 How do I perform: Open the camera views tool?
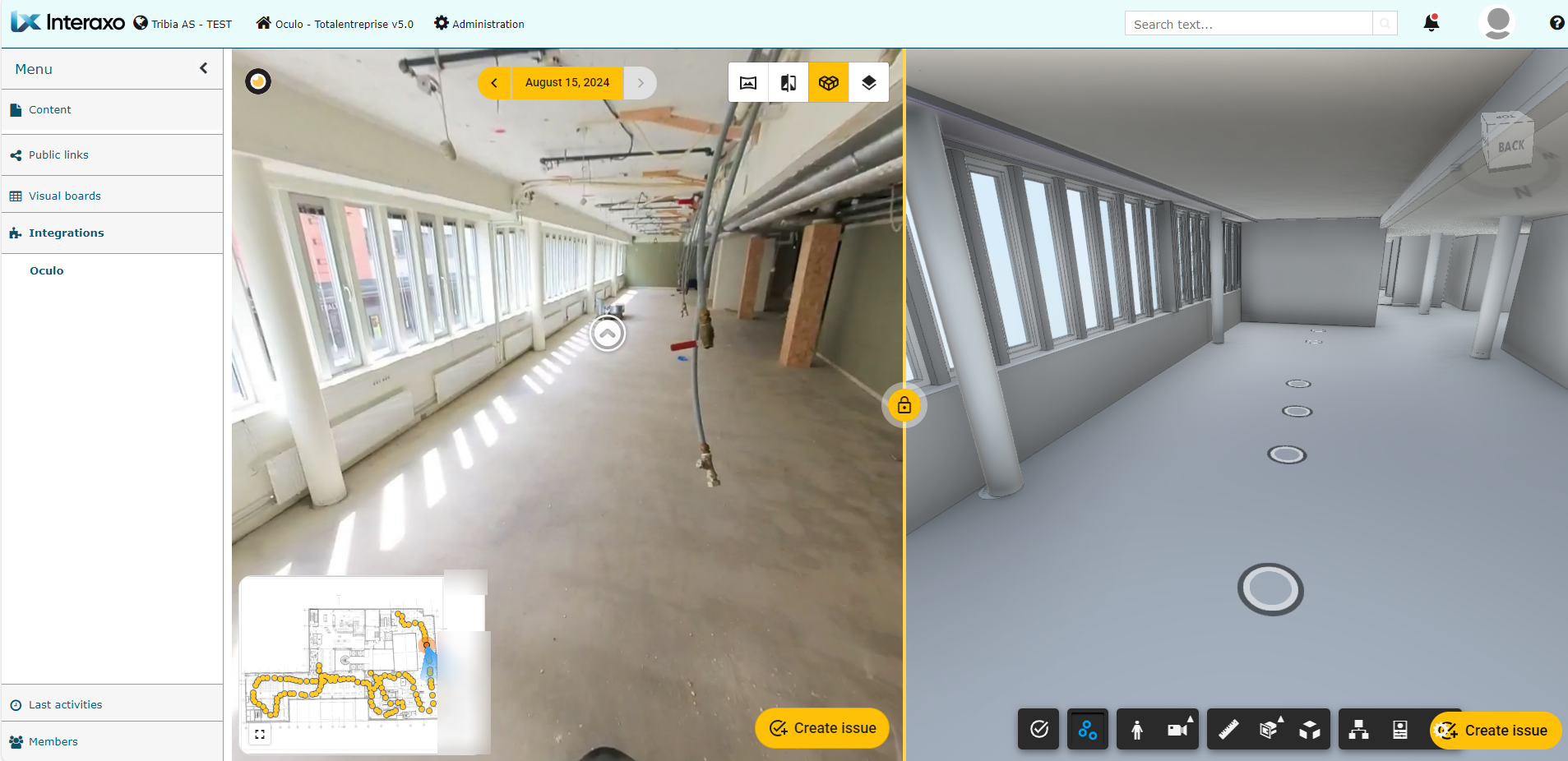click(1177, 730)
